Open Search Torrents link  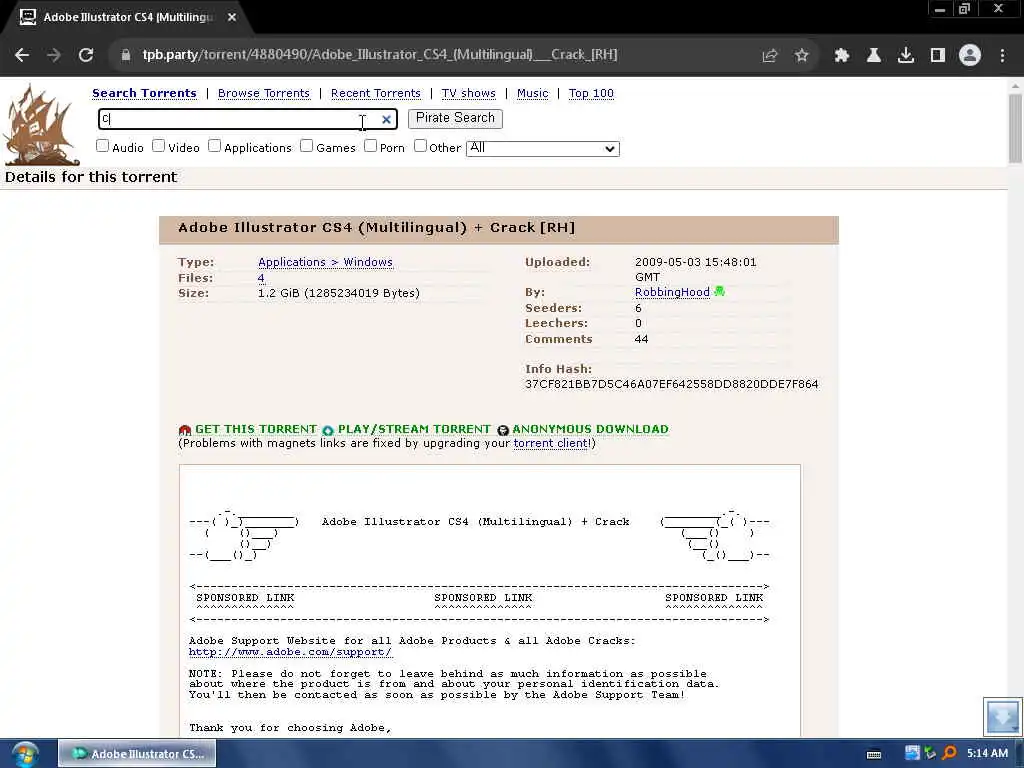[144, 93]
